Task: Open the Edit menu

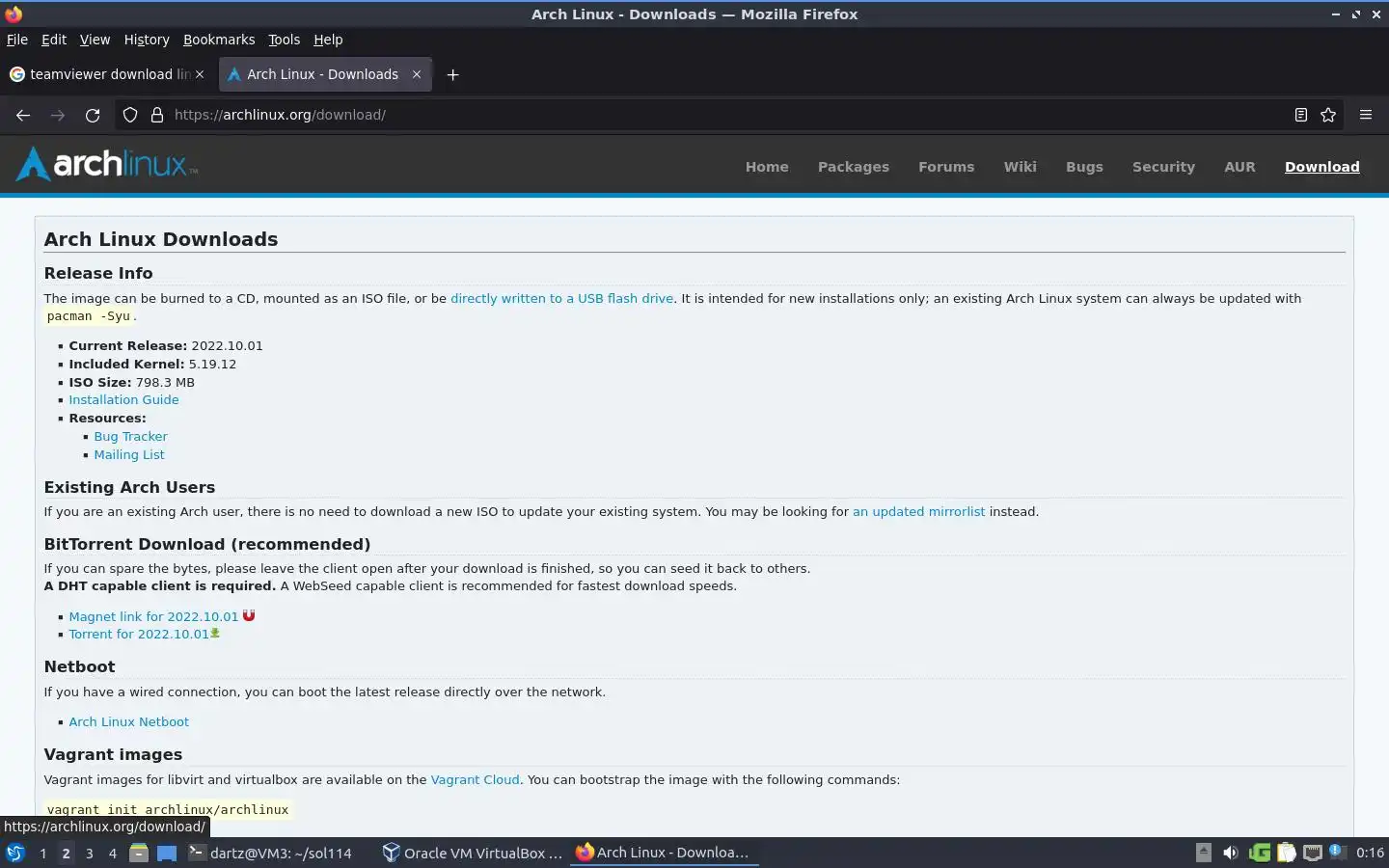Action: [x=54, y=40]
